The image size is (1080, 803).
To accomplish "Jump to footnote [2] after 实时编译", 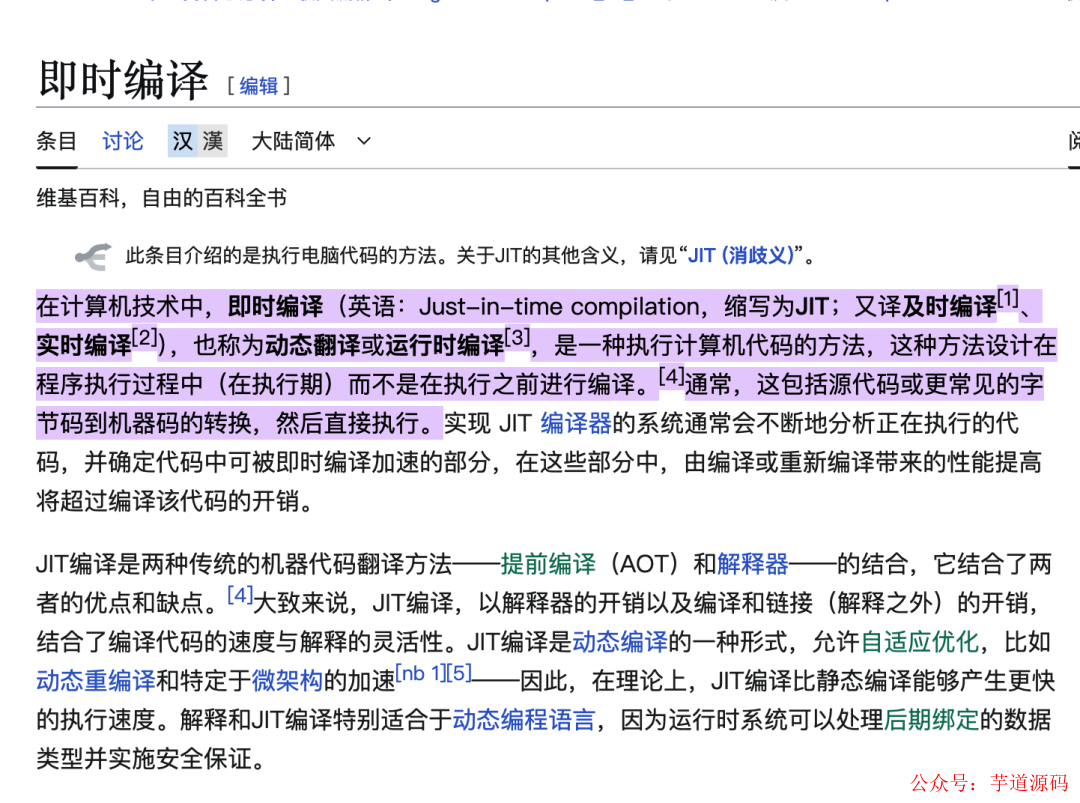I will click(x=145, y=338).
